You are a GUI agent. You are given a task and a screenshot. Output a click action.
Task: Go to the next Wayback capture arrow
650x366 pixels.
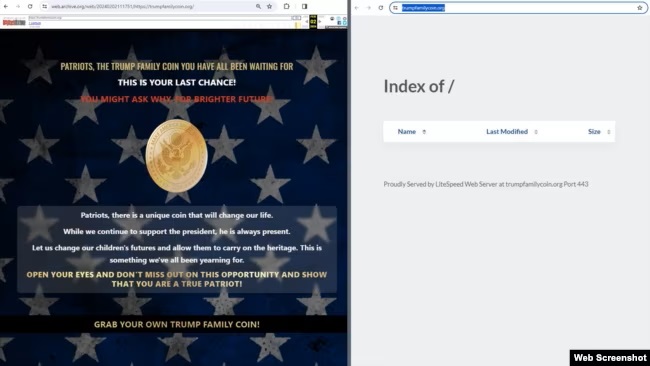320,22
